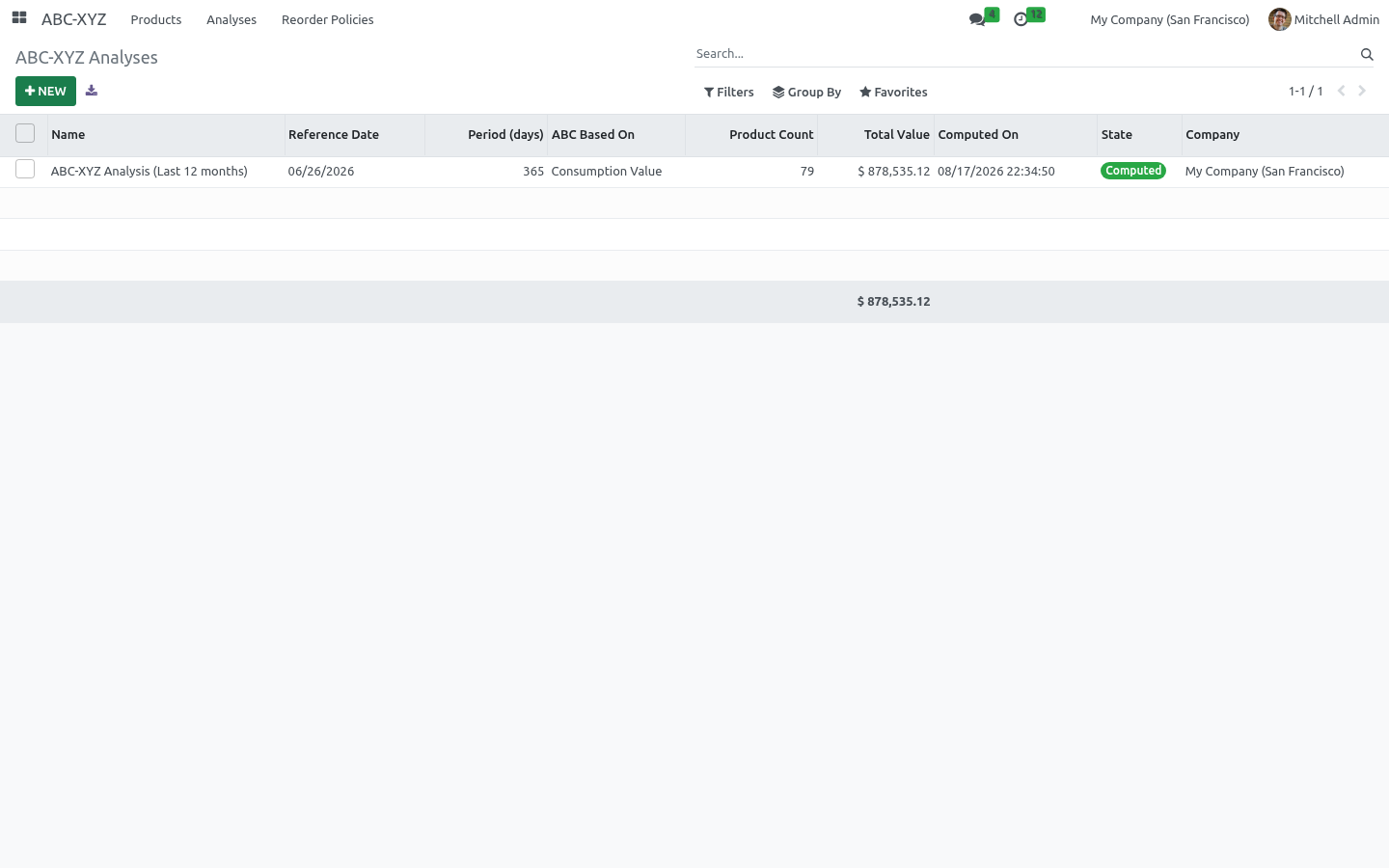Viewport: 1389px width, 868px height.
Task: Go to next page arrow
Action: [x=1362, y=91]
